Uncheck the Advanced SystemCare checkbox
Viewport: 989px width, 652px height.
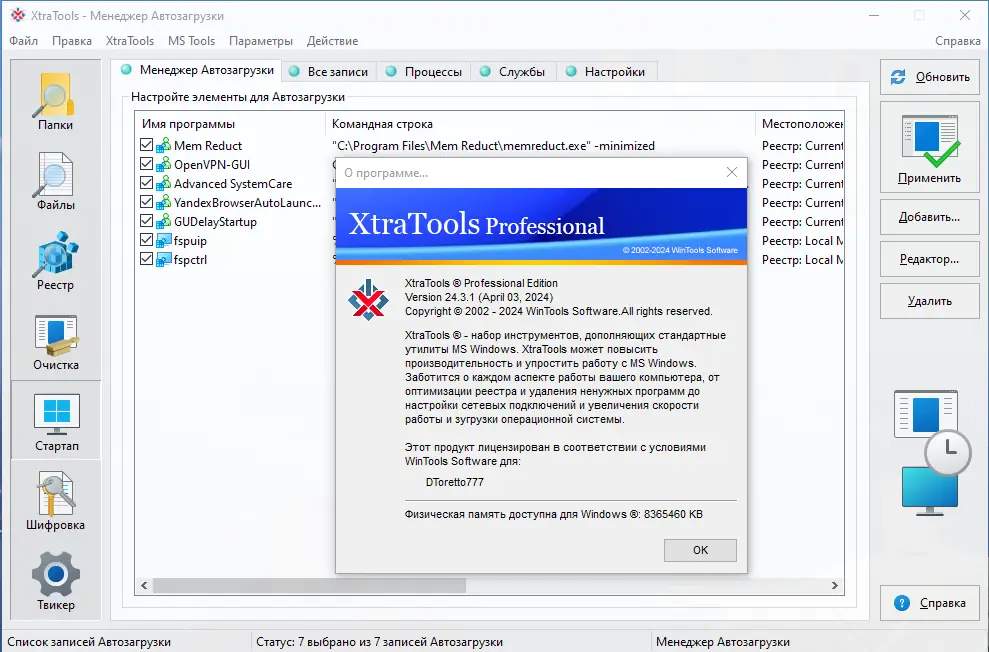point(146,183)
